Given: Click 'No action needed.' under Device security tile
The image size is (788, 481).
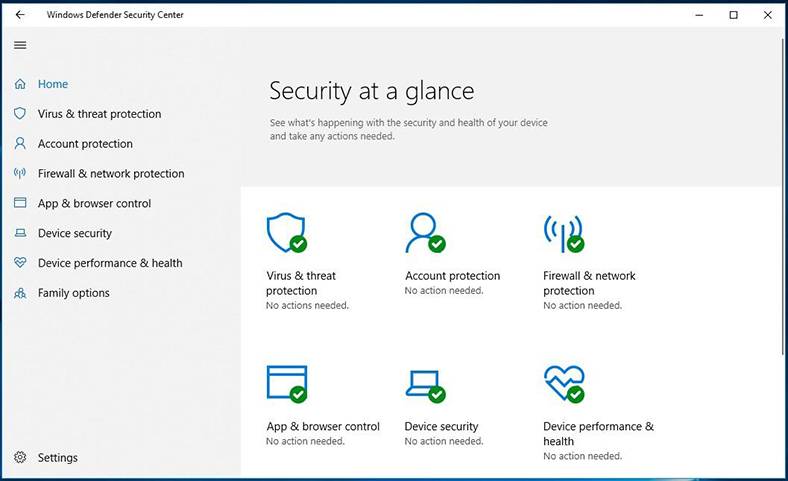Looking at the screenshot, I should (444, 441).
